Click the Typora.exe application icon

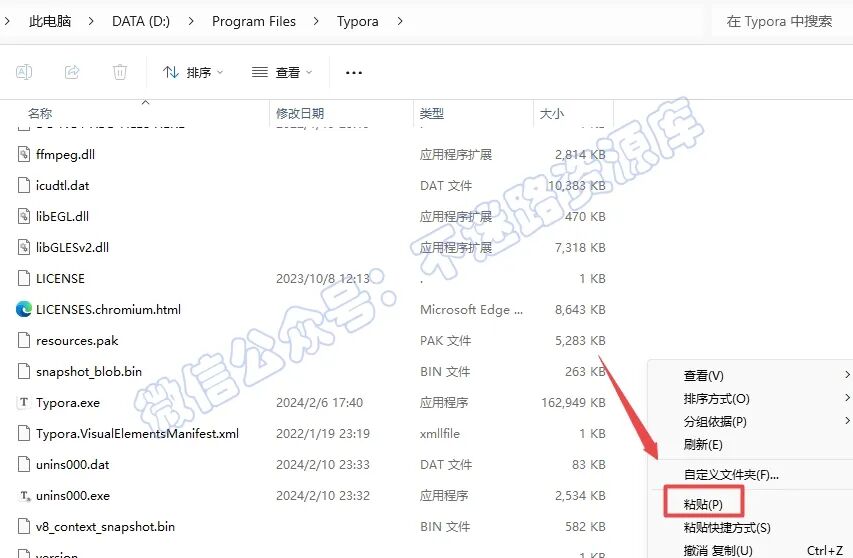click(23, 402)
